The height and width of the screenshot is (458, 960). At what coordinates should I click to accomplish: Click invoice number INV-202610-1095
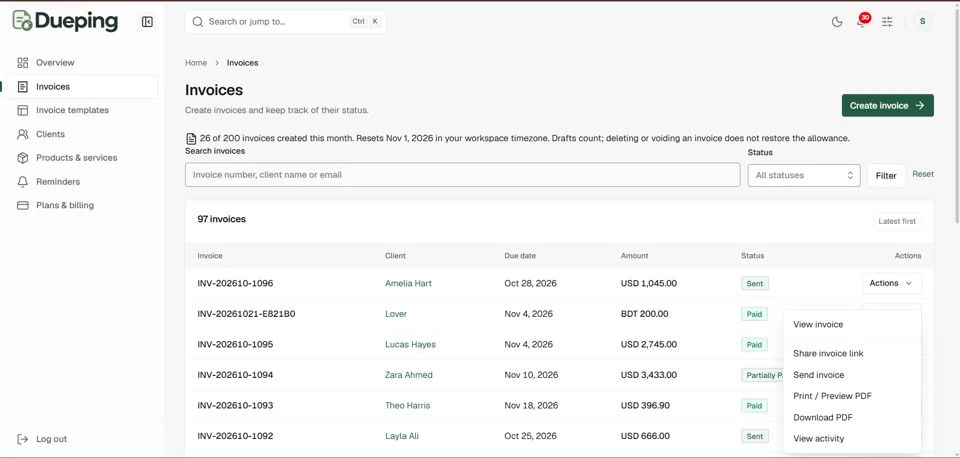click(x=235, y=344)
